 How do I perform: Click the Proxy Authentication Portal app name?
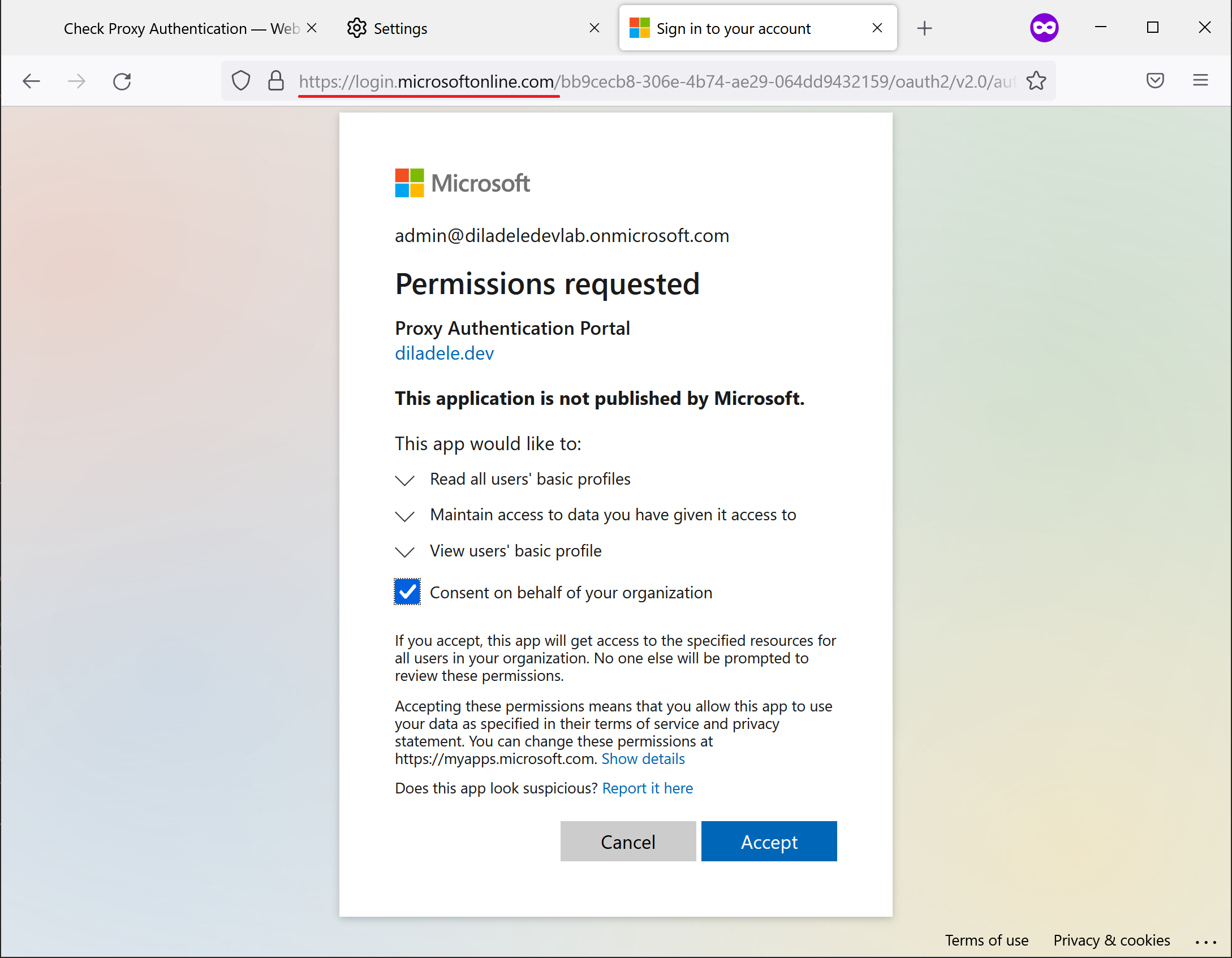tap(512, 329)
